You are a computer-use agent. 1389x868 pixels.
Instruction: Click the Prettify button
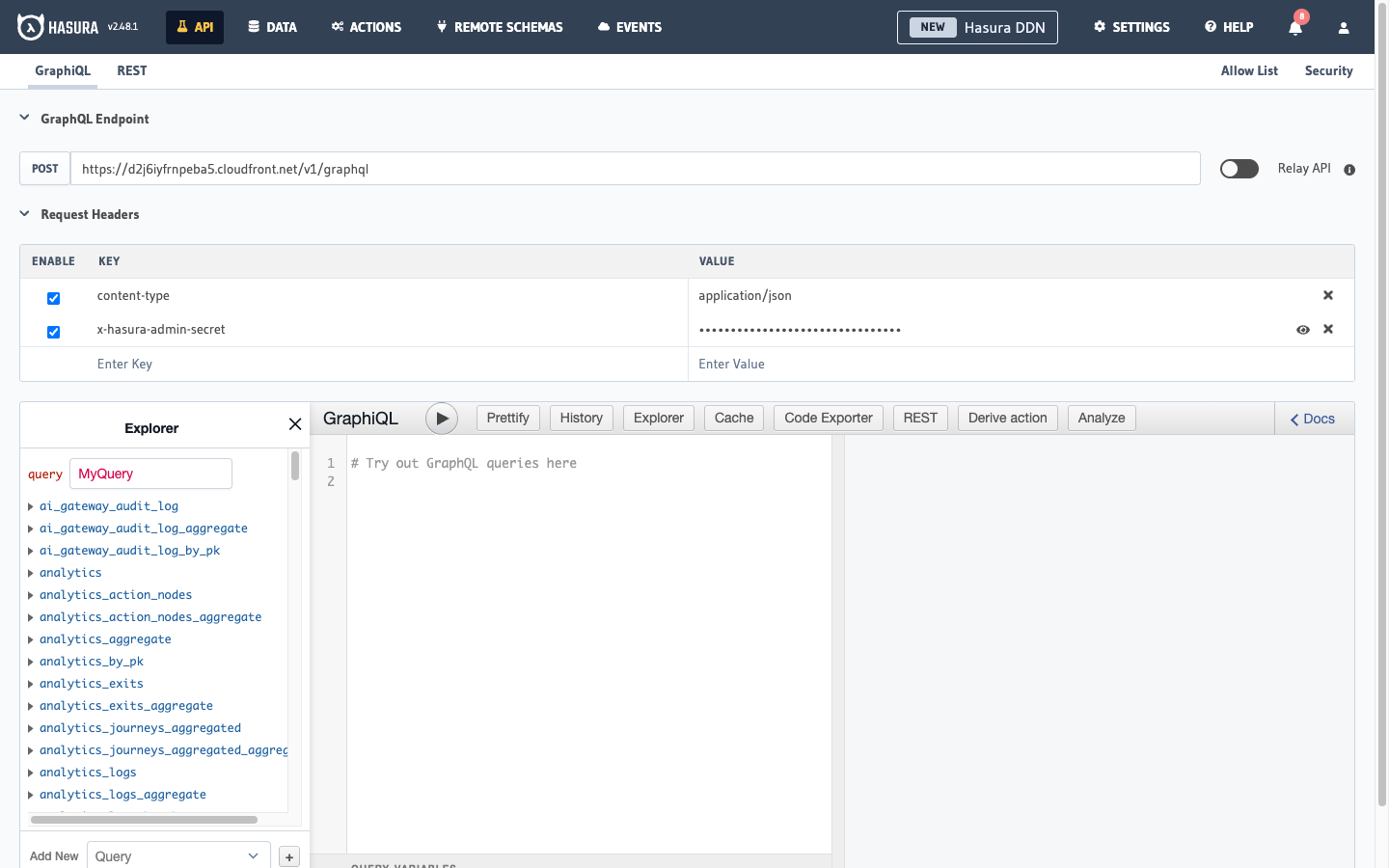point(507,418)
